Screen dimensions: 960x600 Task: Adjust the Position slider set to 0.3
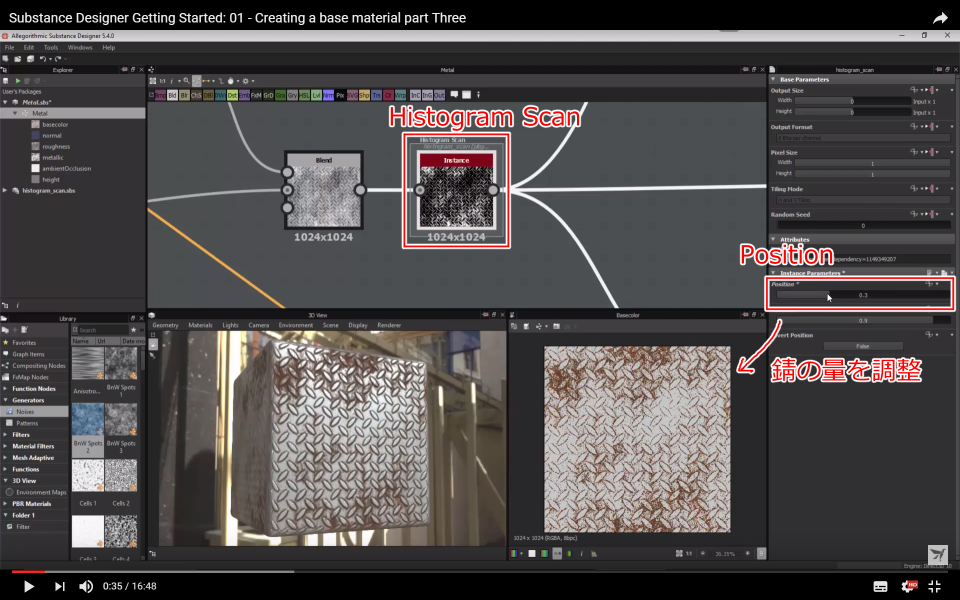[x=862, y=295]
